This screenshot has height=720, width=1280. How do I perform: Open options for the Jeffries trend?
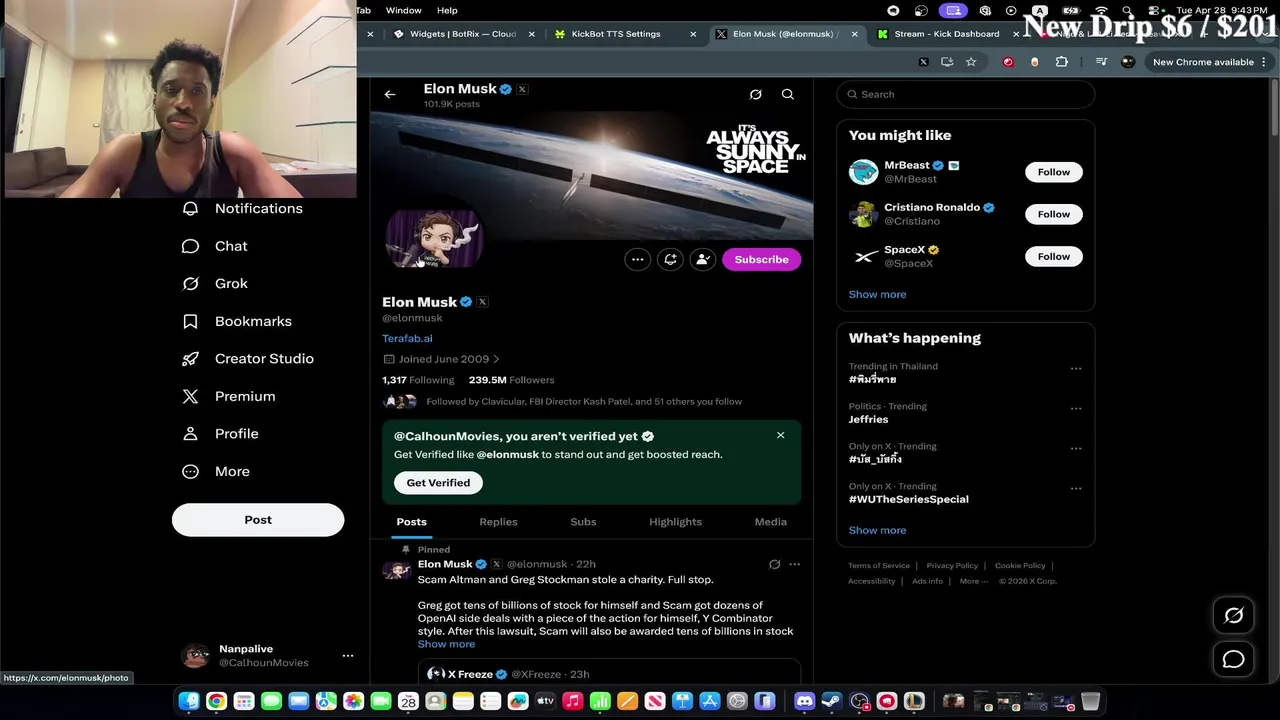pyautogui.click(x=1076, y=409)
